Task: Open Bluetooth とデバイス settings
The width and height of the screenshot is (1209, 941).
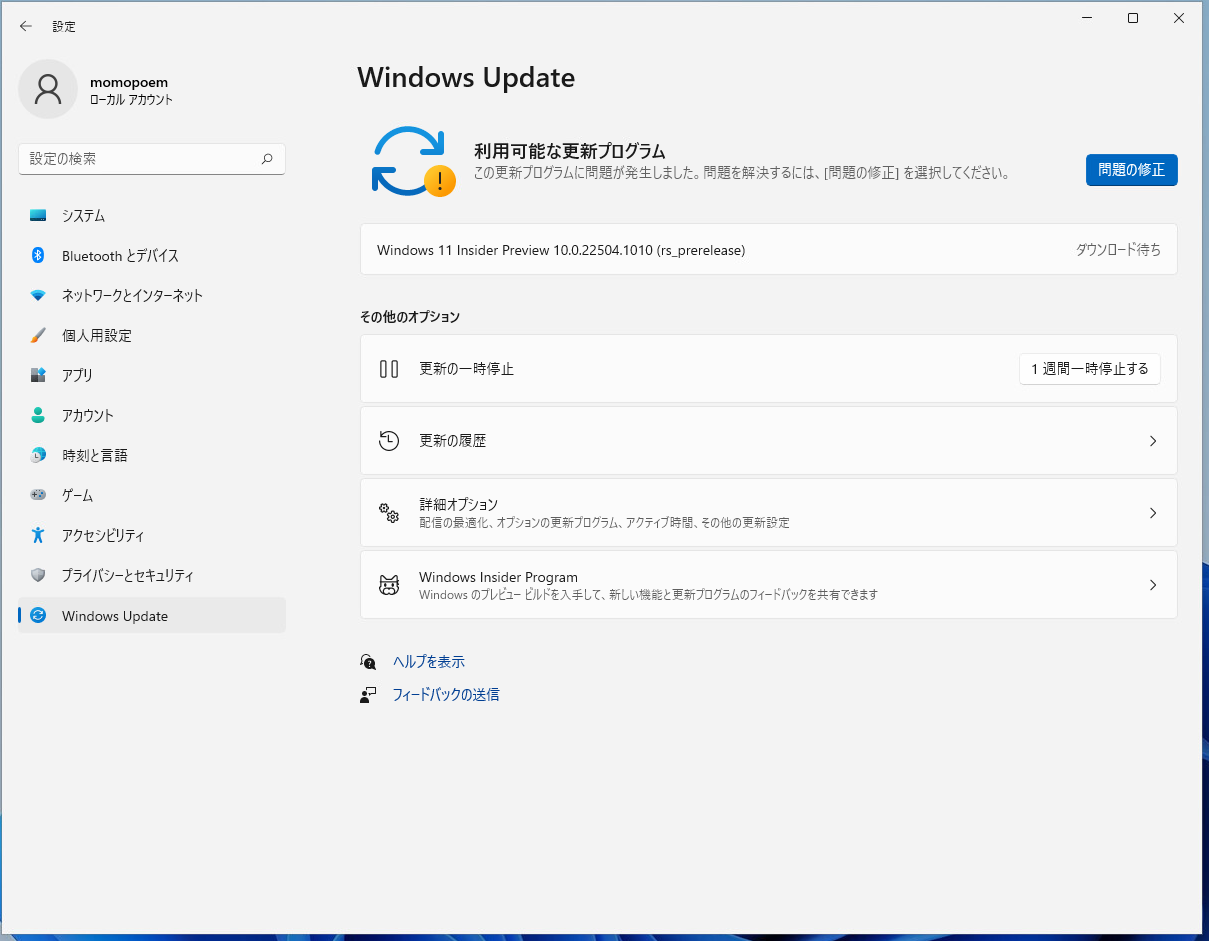Action: (152, 255)
